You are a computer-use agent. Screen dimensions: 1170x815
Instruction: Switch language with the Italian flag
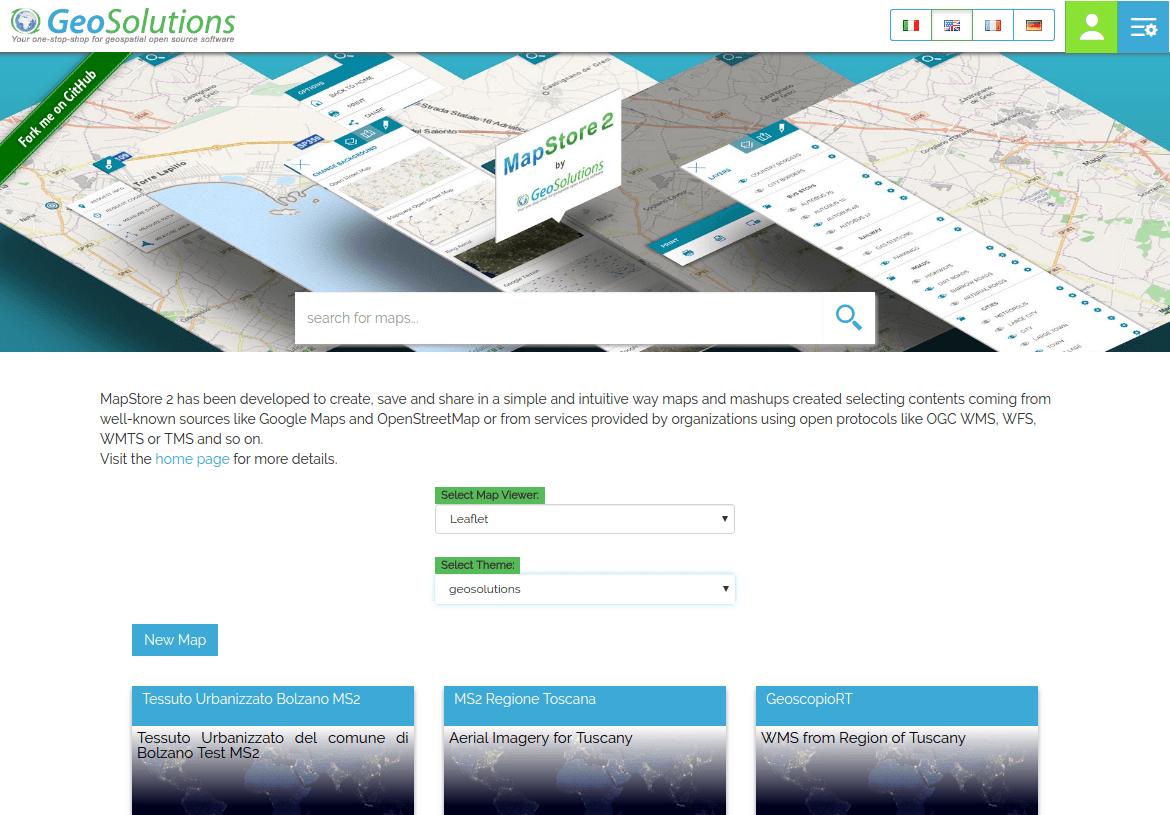[911, 26]
